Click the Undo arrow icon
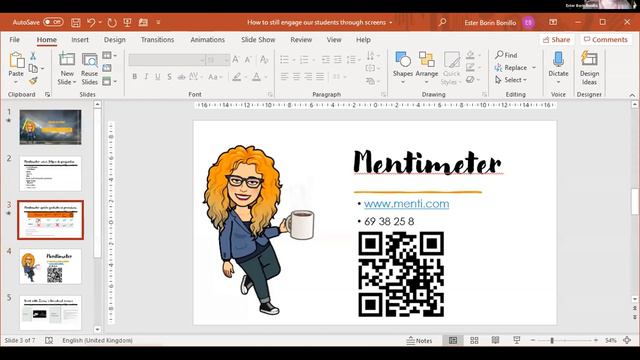 click(91, 22)
